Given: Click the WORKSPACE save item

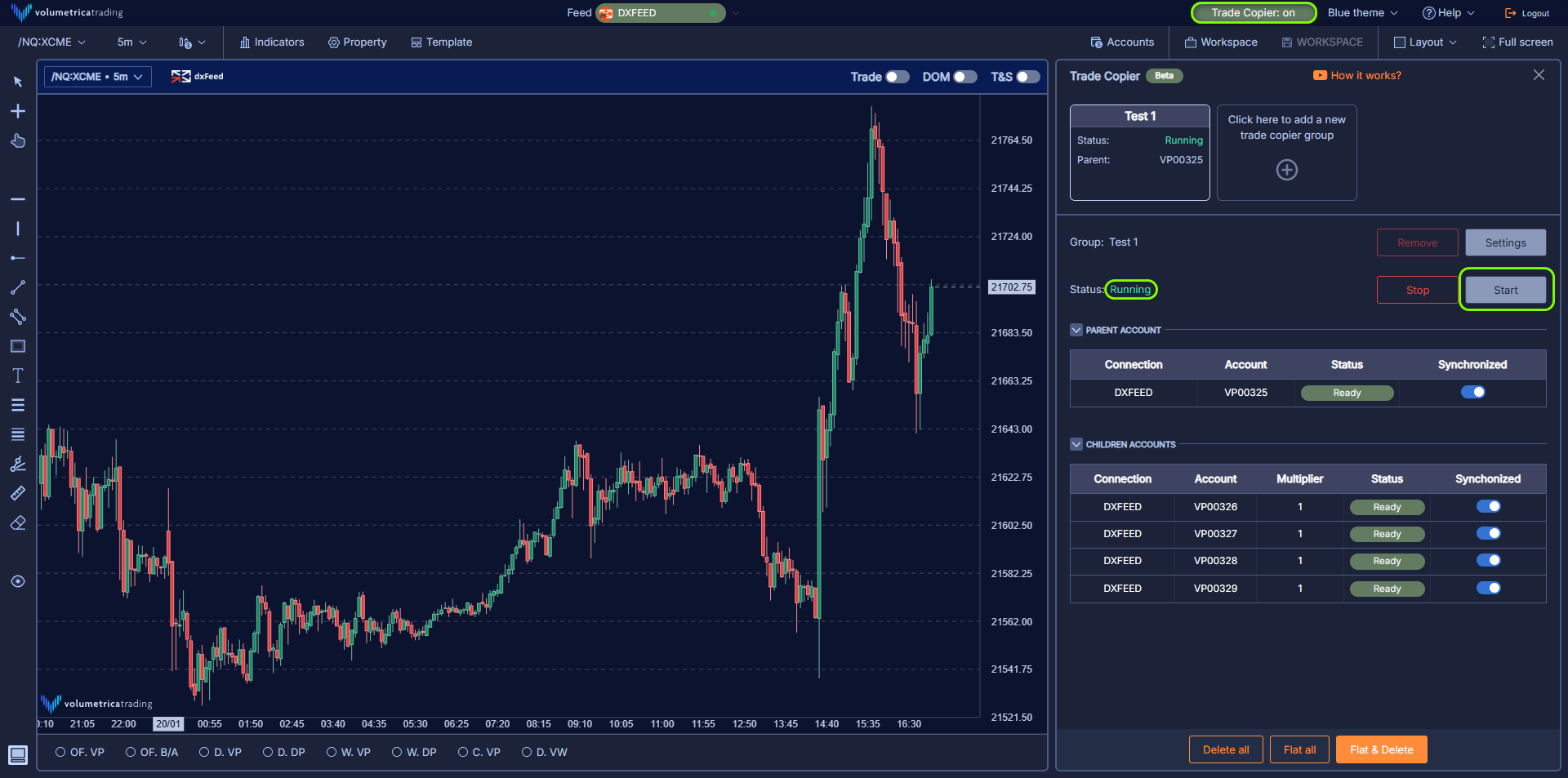Looking at the screenshot, I should pyautogui.click(x=1322, y=42).
